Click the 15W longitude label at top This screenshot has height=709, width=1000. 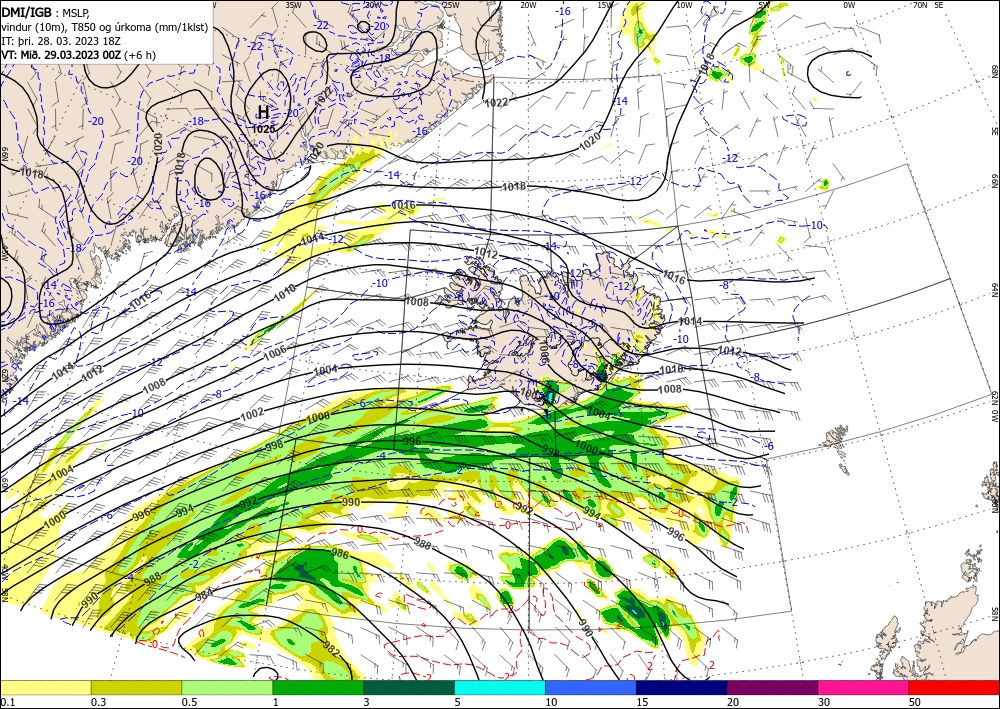[x=606, y=5]
